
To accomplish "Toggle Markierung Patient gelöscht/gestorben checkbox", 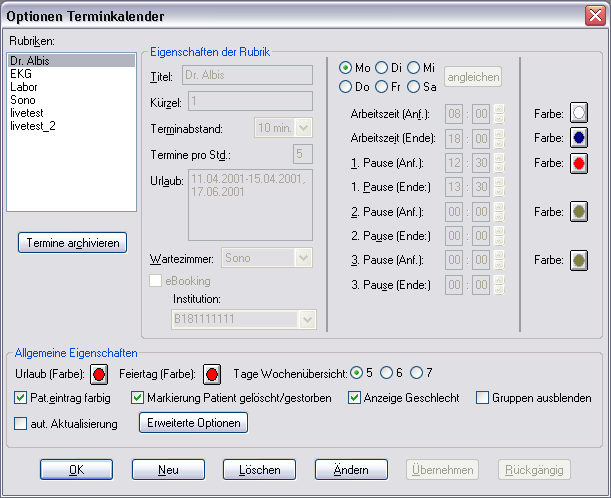I will point(137,398).
